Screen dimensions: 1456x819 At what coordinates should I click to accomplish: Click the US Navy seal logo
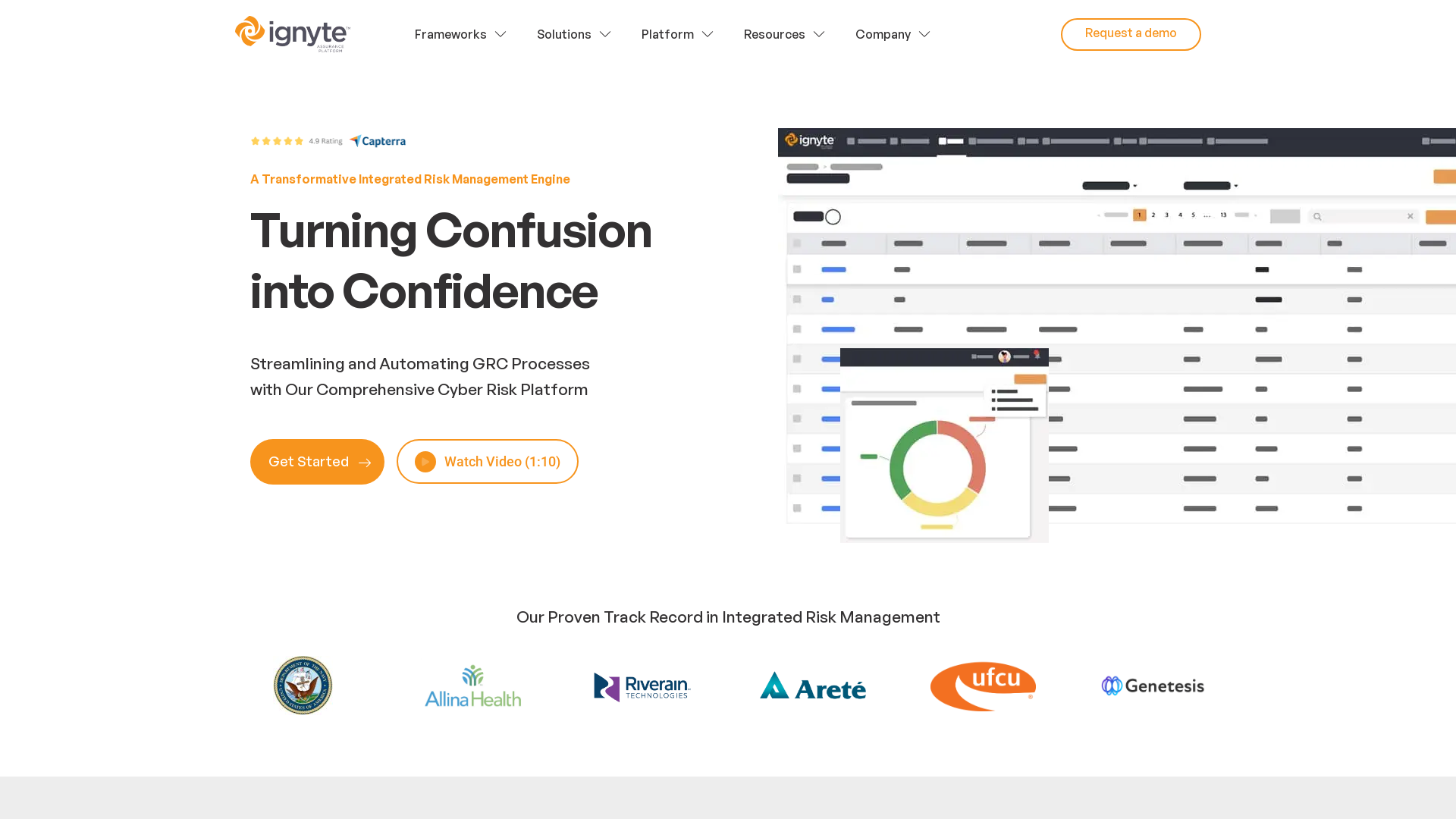pyautogui.click(x=303, y=686)
